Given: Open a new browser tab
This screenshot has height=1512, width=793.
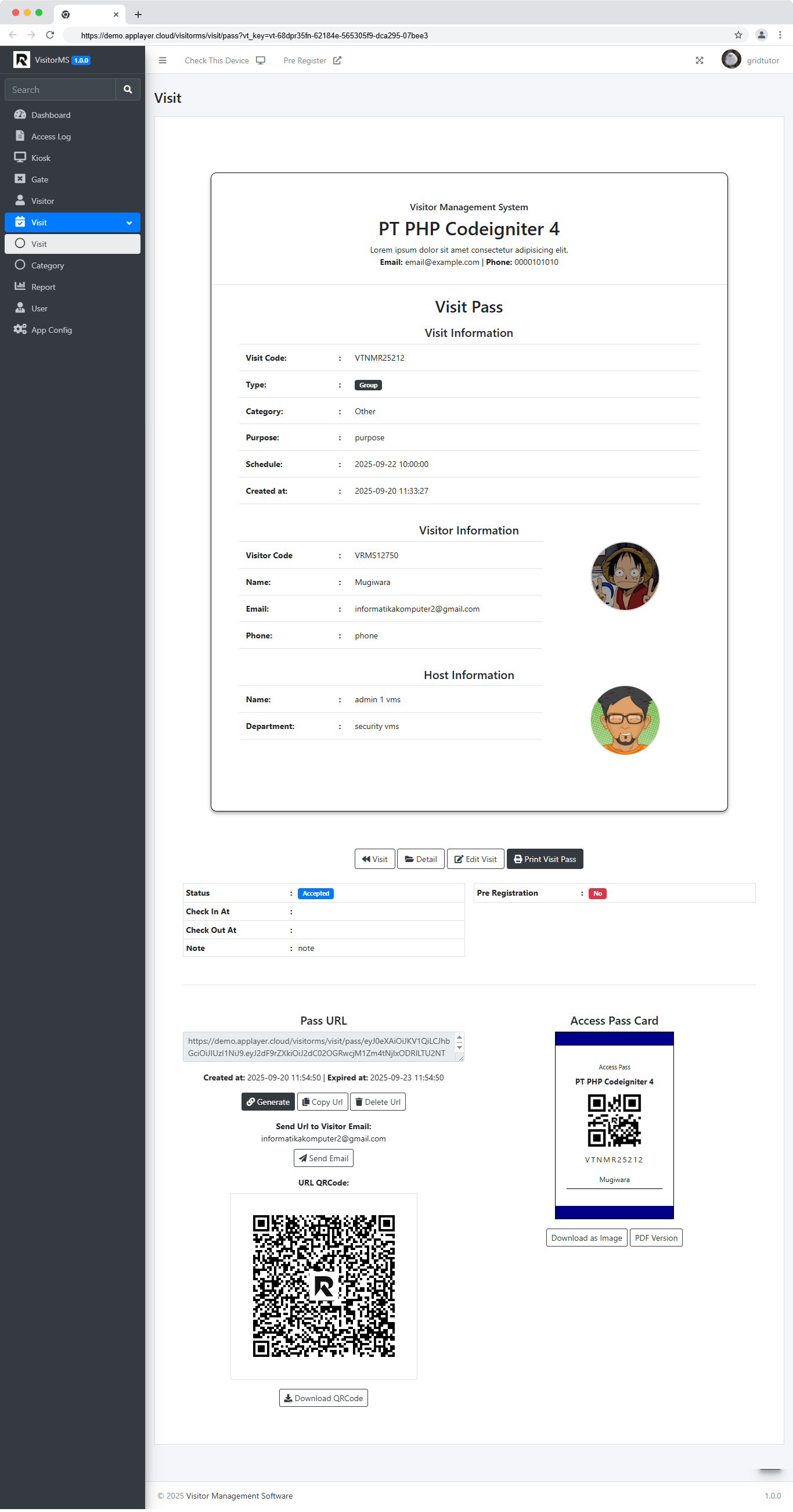Looking at the screenshot, I should click(x=138, y=14).
